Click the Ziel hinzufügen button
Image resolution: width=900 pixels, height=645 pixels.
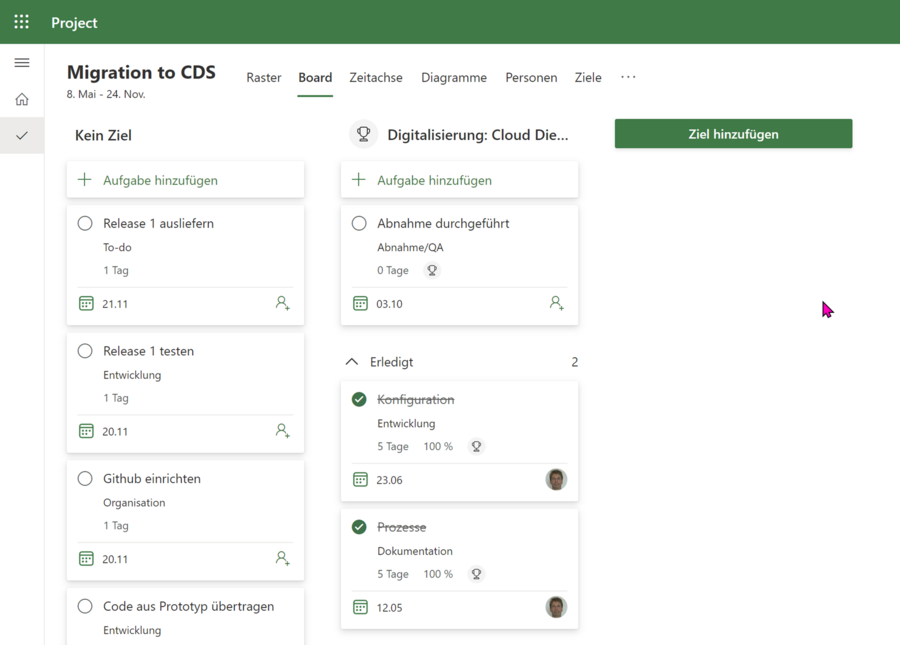(733, 134)
